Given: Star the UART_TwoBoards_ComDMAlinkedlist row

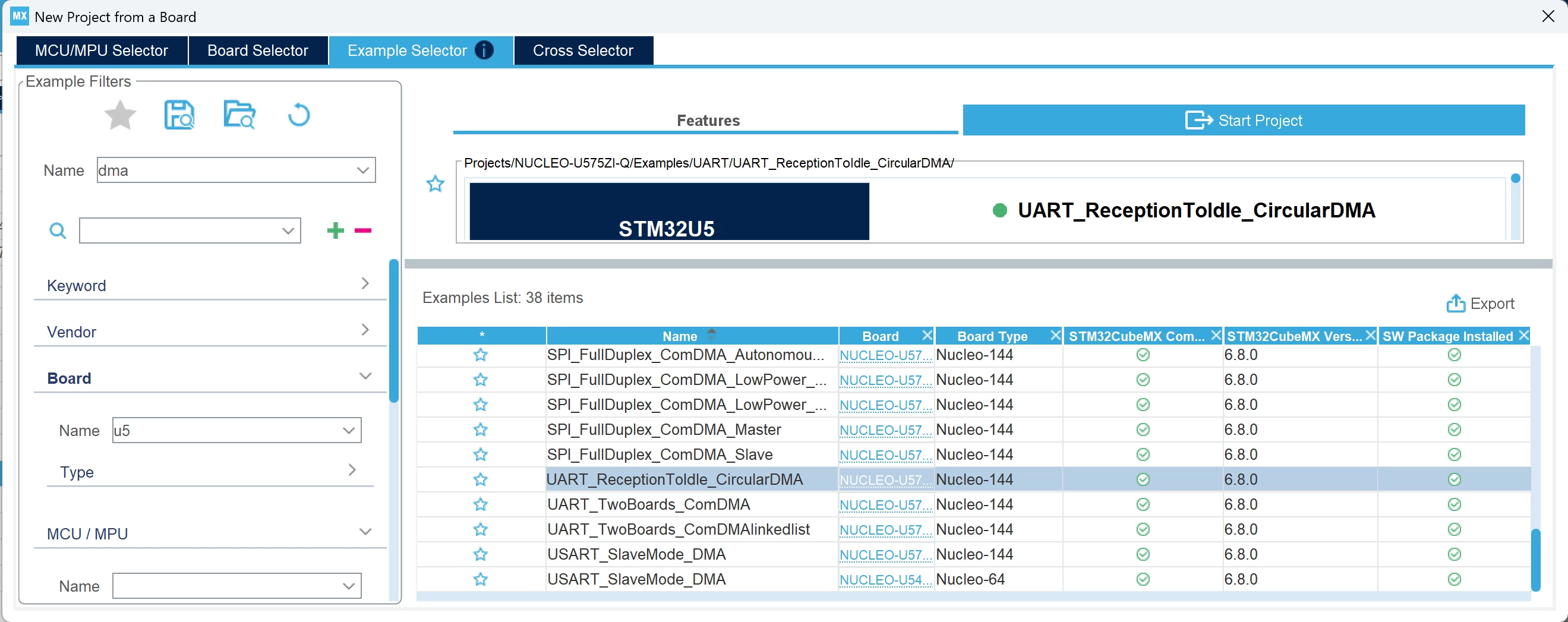Looking at the screenshot, I should click(480, 529).
